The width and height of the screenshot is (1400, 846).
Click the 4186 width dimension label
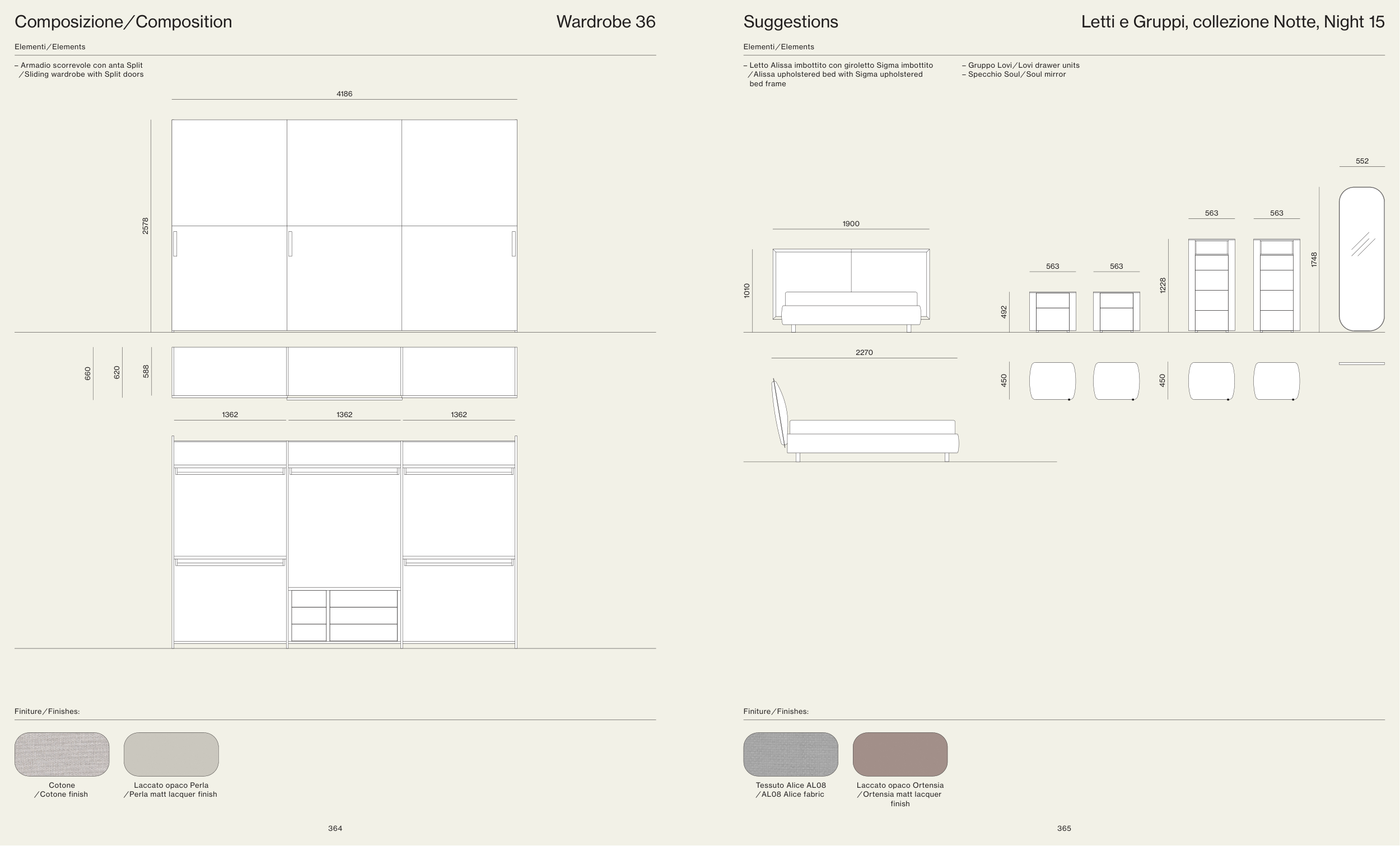tap(344, 94)
